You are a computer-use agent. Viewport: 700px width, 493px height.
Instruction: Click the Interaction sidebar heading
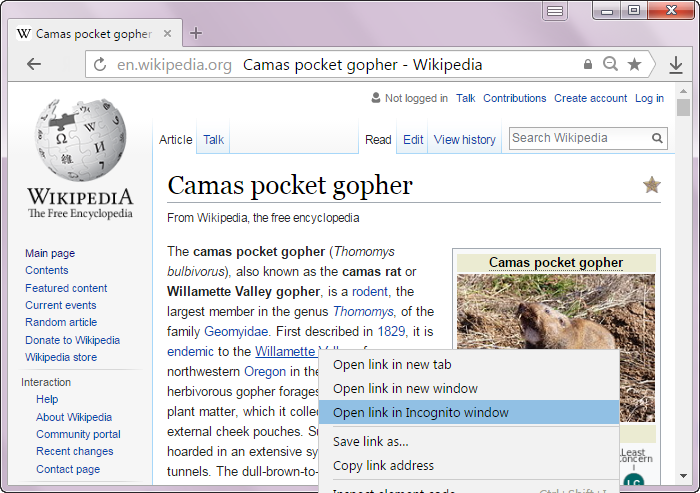tap(46, 382)
